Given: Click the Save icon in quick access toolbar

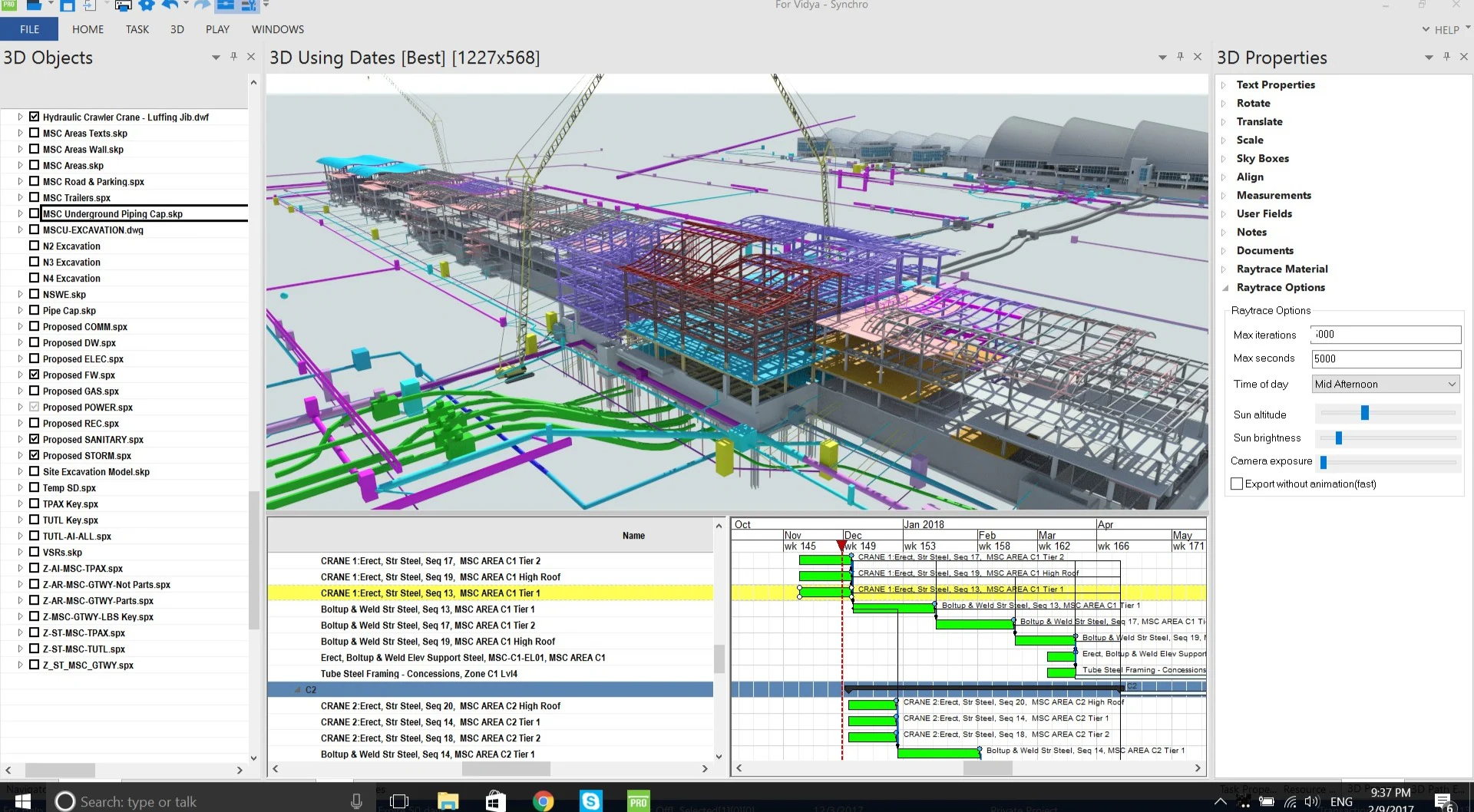Looking at the screenshot, I should 68,5.
